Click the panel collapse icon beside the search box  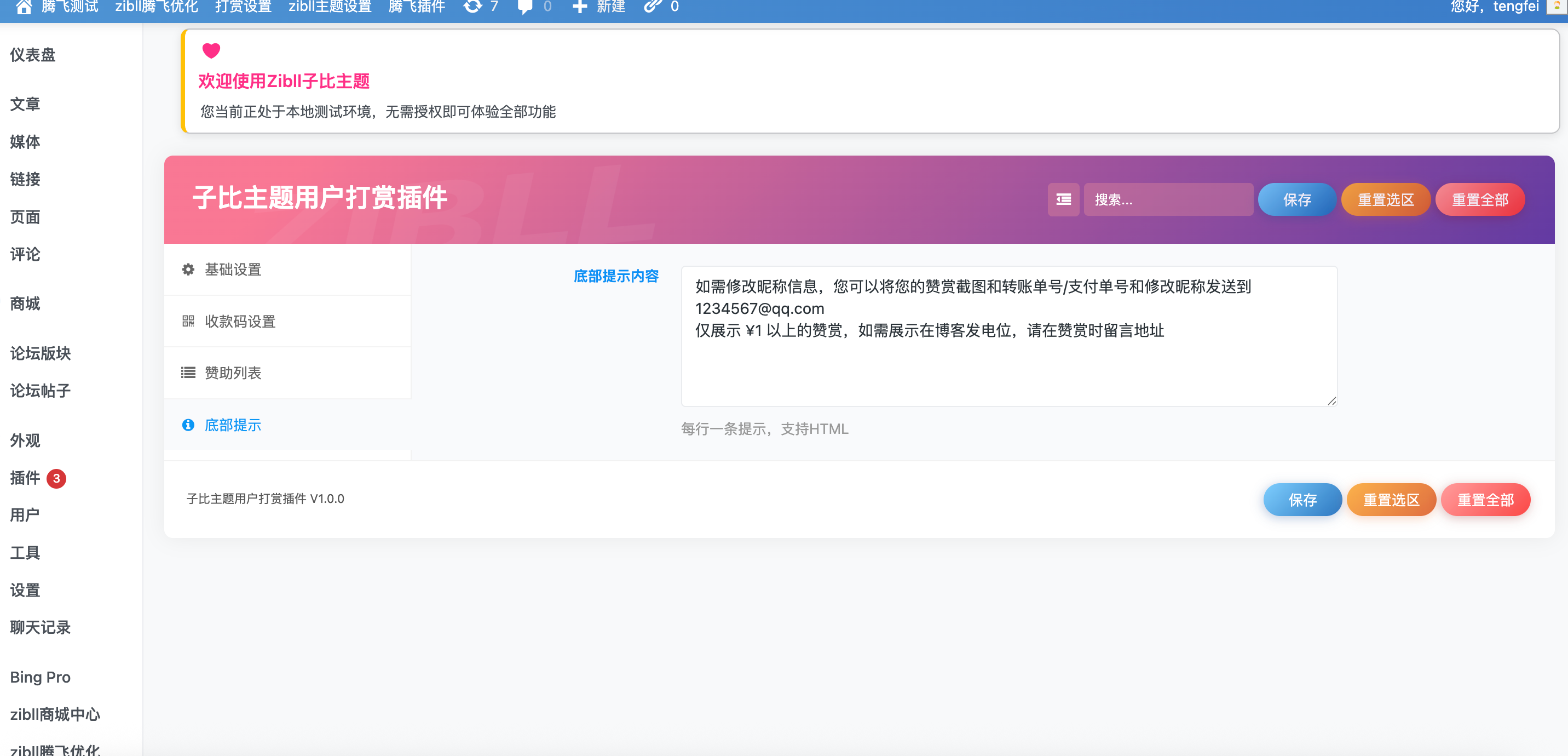point(1063,199)
